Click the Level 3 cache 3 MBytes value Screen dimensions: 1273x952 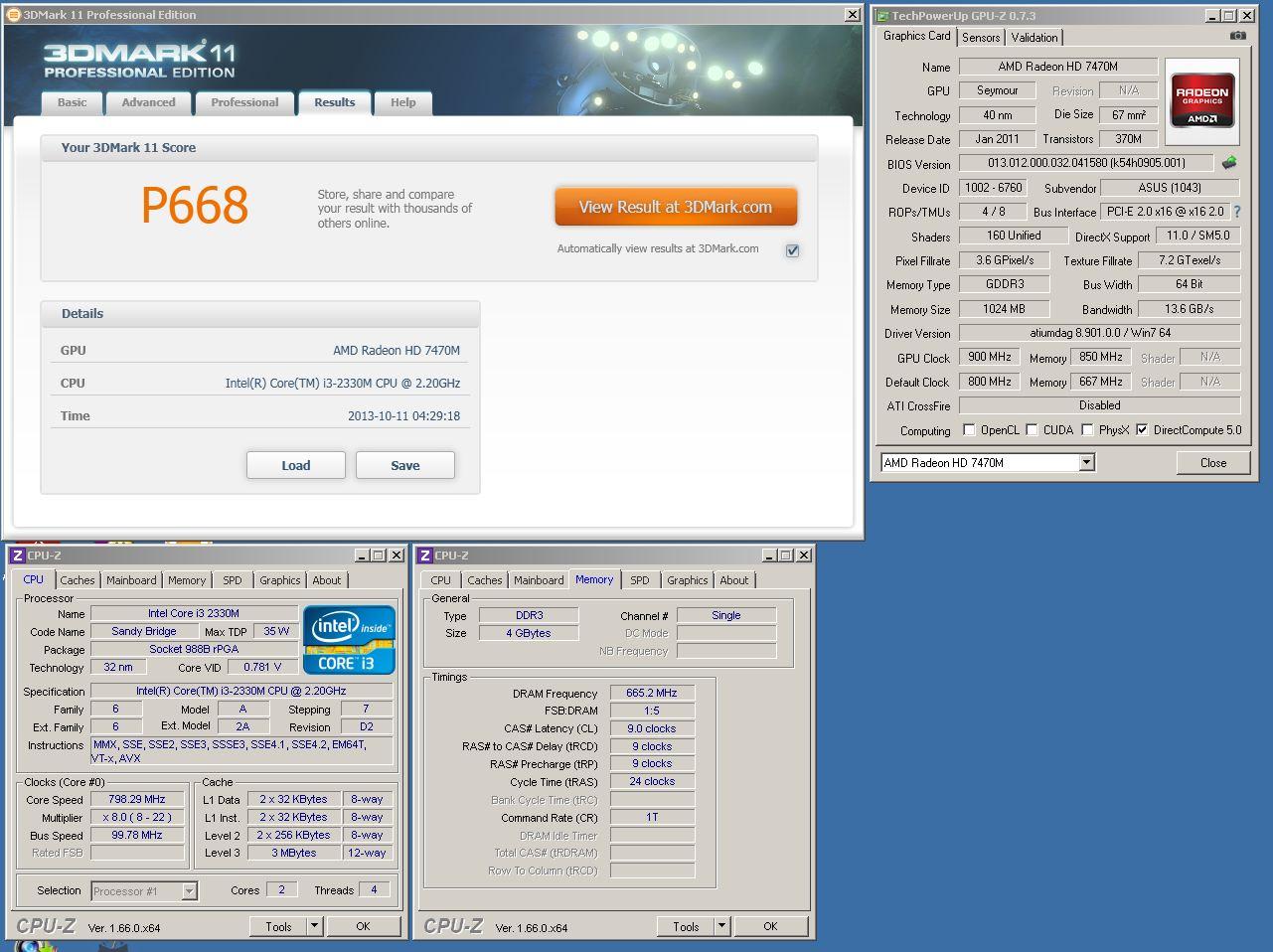(x=294, y=853)
